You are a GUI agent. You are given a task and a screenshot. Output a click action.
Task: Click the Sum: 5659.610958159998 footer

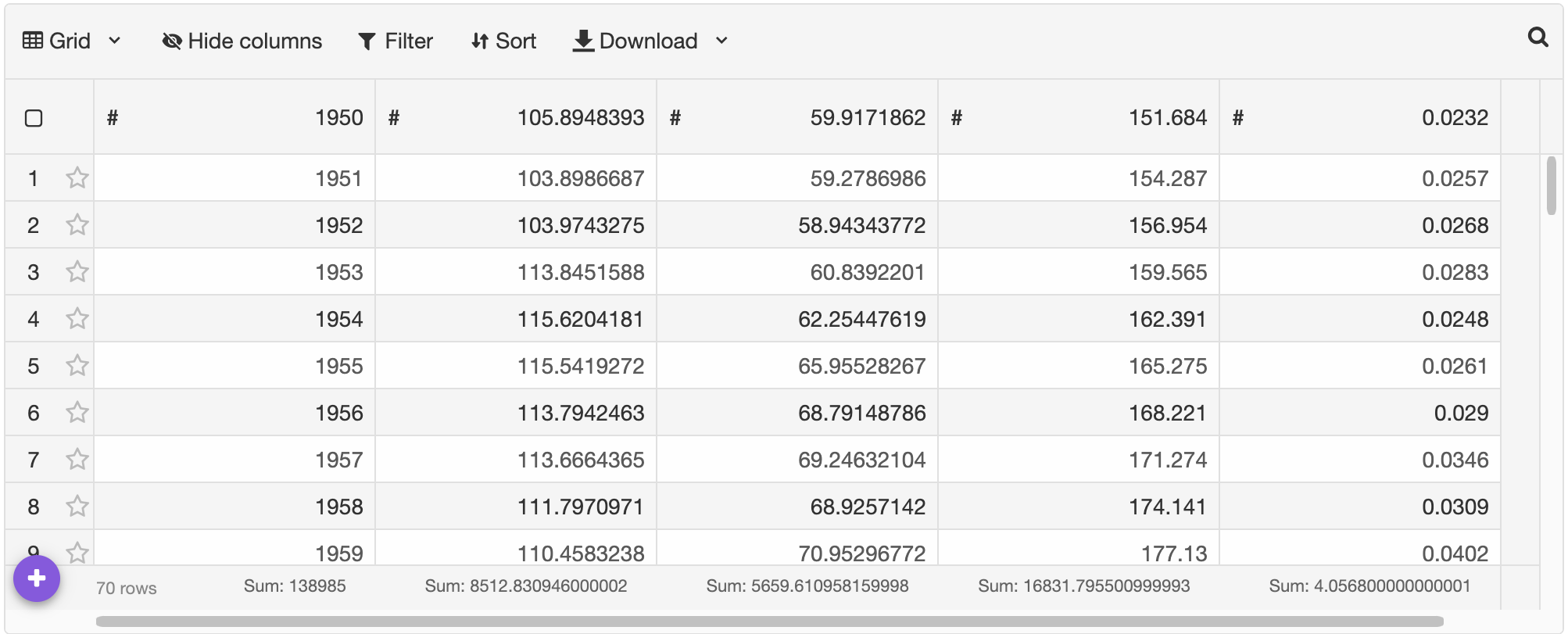[807, 586]
